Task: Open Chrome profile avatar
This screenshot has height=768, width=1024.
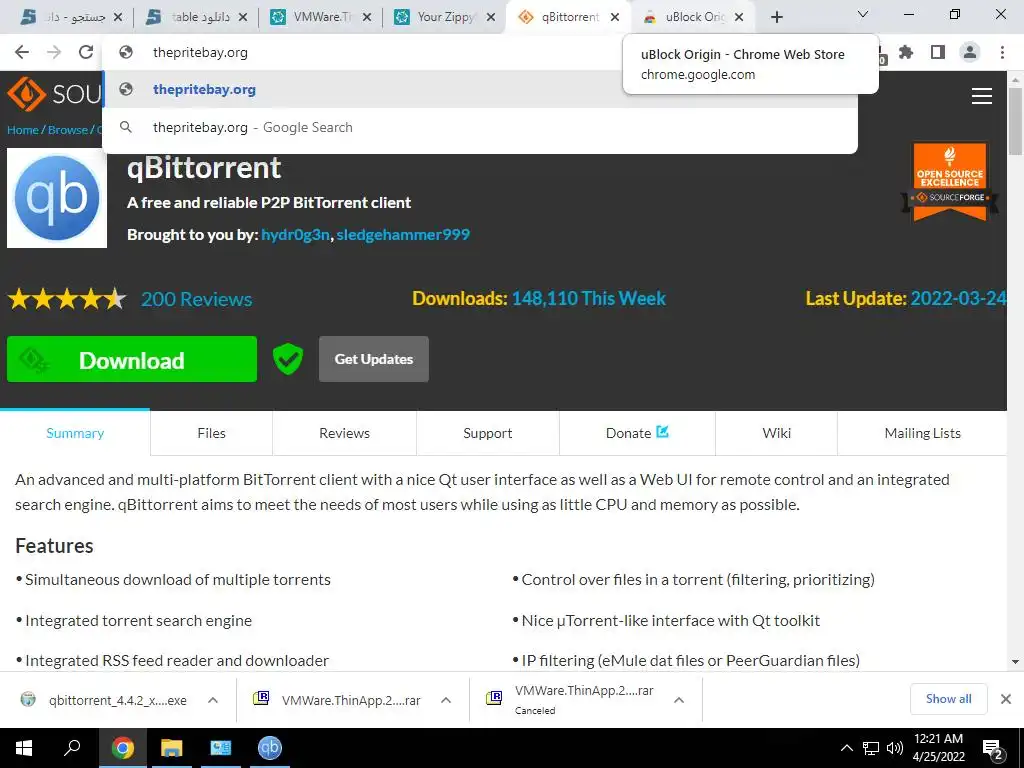Action: click(x=970, y=52)
